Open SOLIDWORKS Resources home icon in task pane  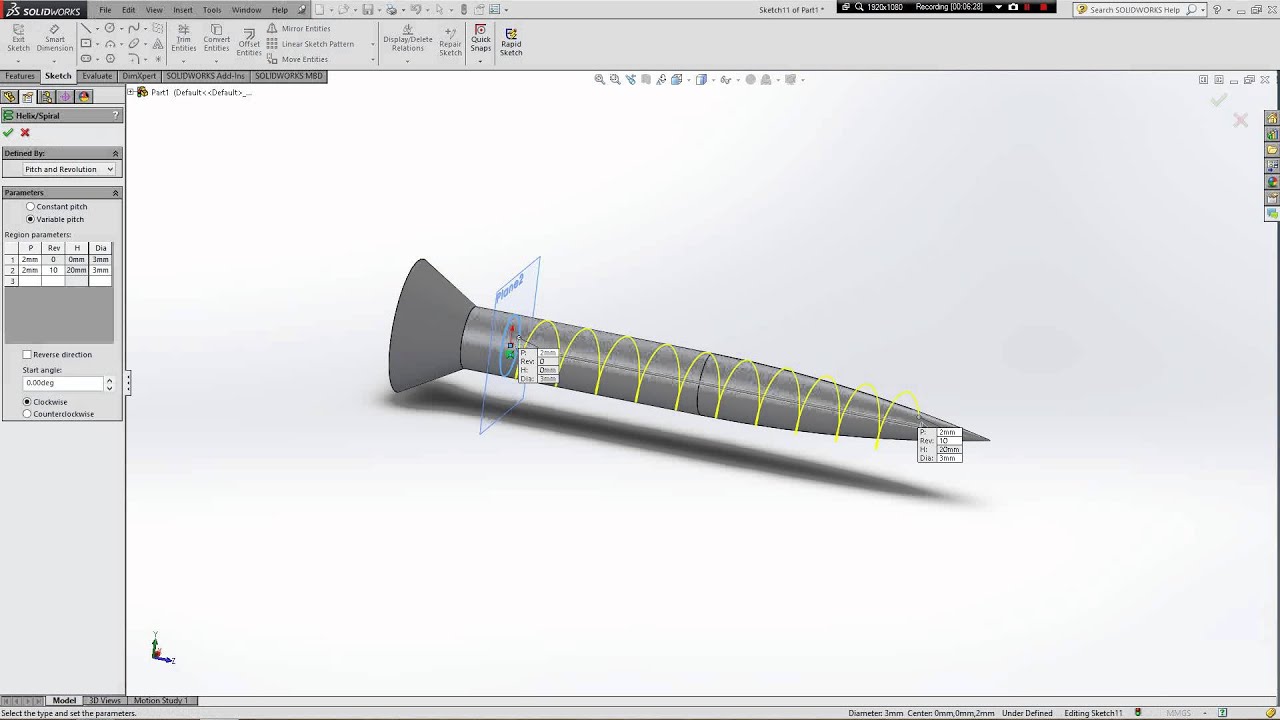1272,119
